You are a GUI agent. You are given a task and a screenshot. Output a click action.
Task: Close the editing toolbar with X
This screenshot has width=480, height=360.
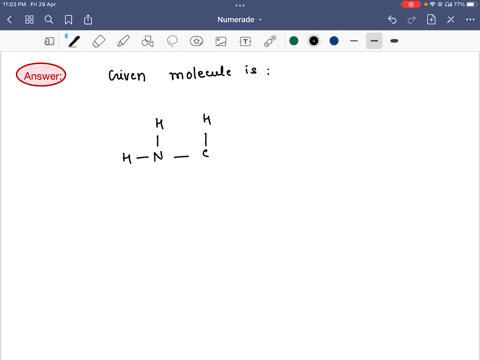click(451, 20)
